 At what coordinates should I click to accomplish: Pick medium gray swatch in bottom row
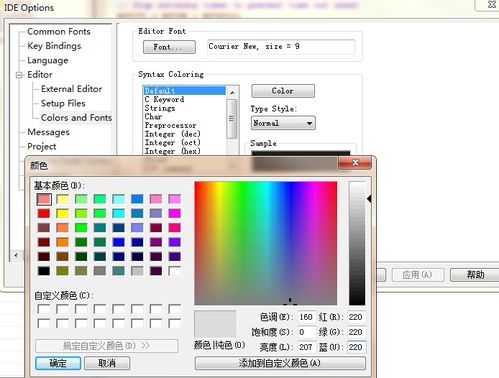click(x=100, y=271)
